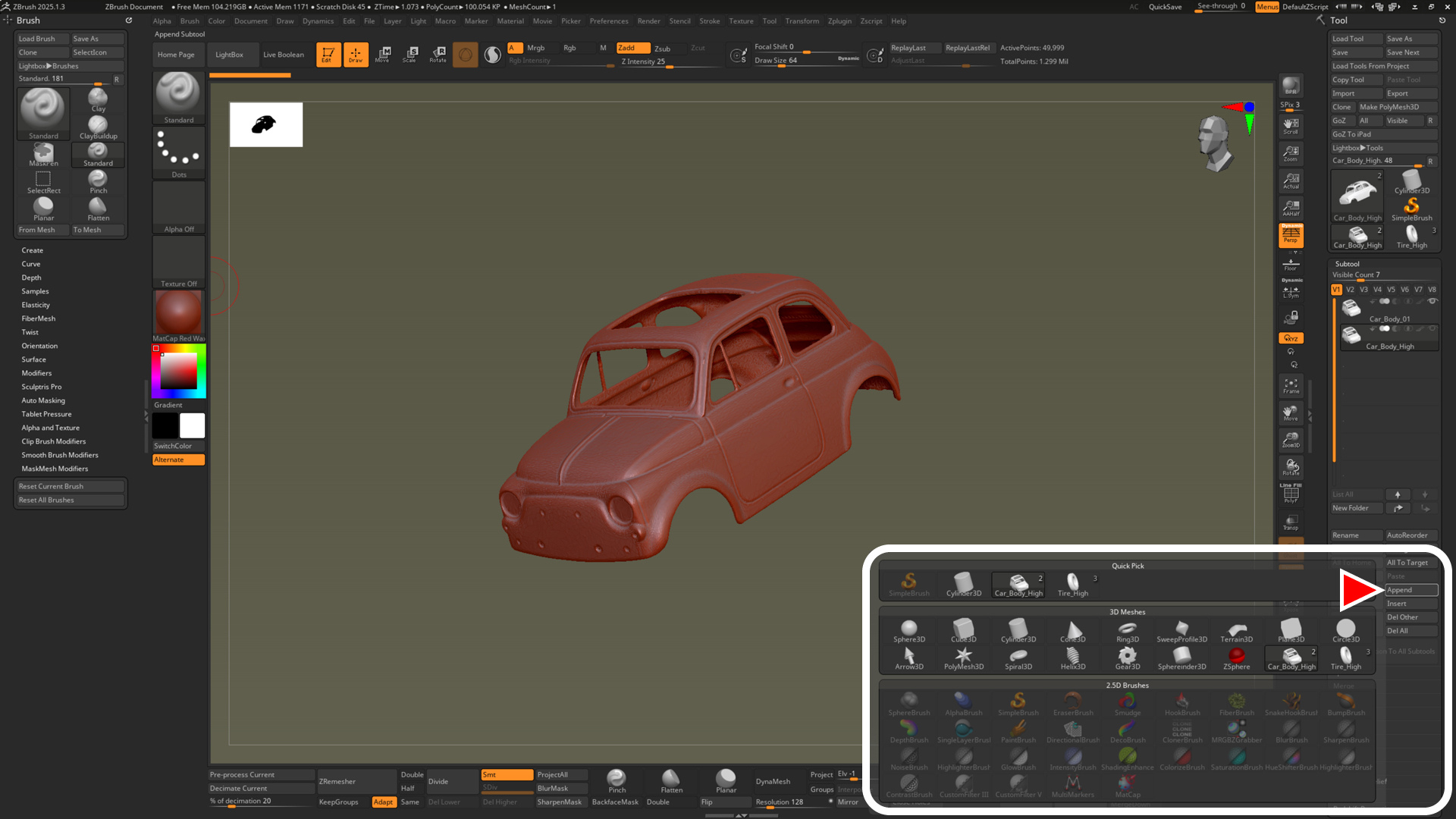
Task: Click the Sculptris Pro mode icon
Action: pos(493,55)
